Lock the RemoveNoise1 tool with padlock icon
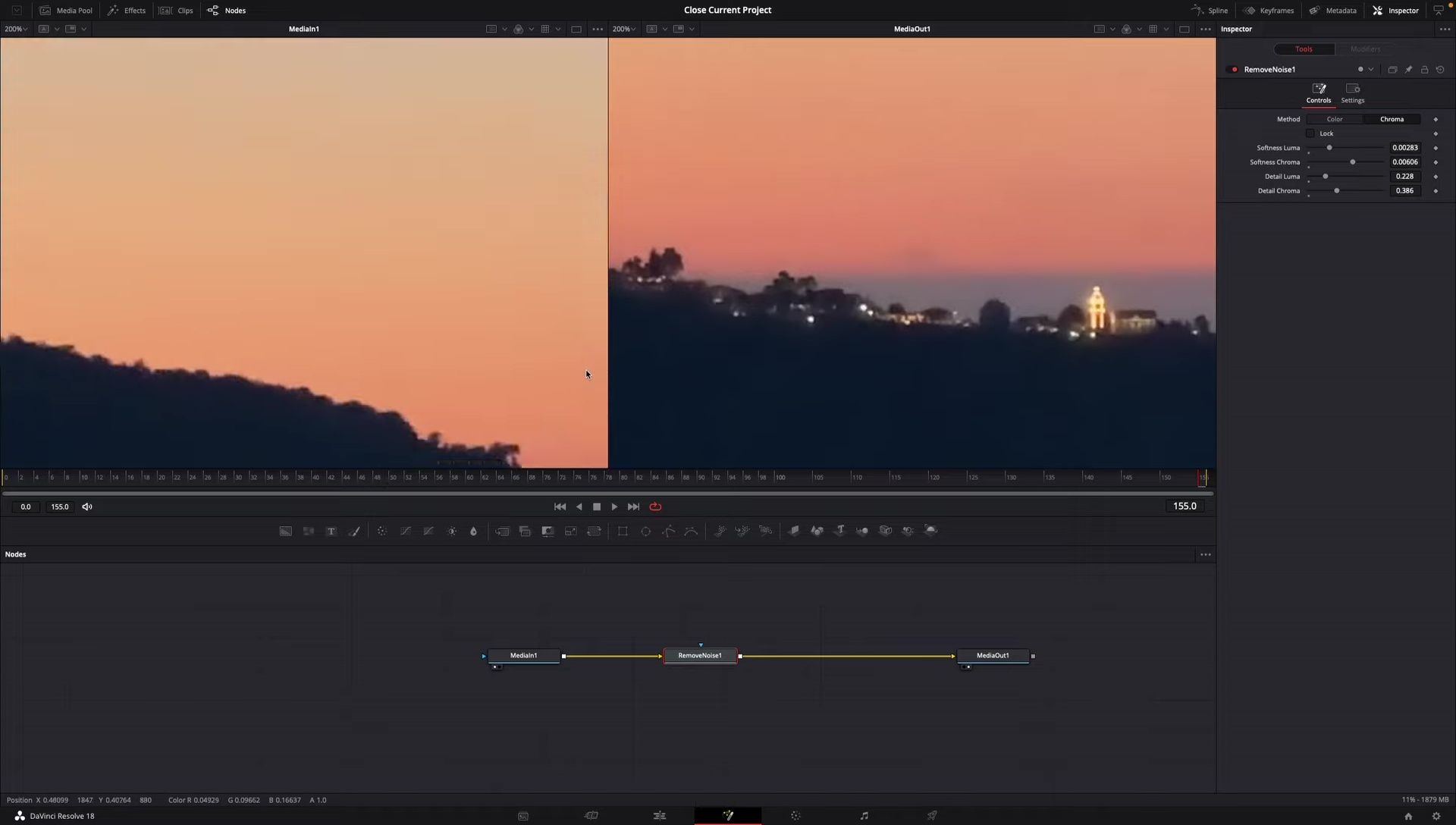This screenshot has width=1456, height=825. coord(1424,70)
